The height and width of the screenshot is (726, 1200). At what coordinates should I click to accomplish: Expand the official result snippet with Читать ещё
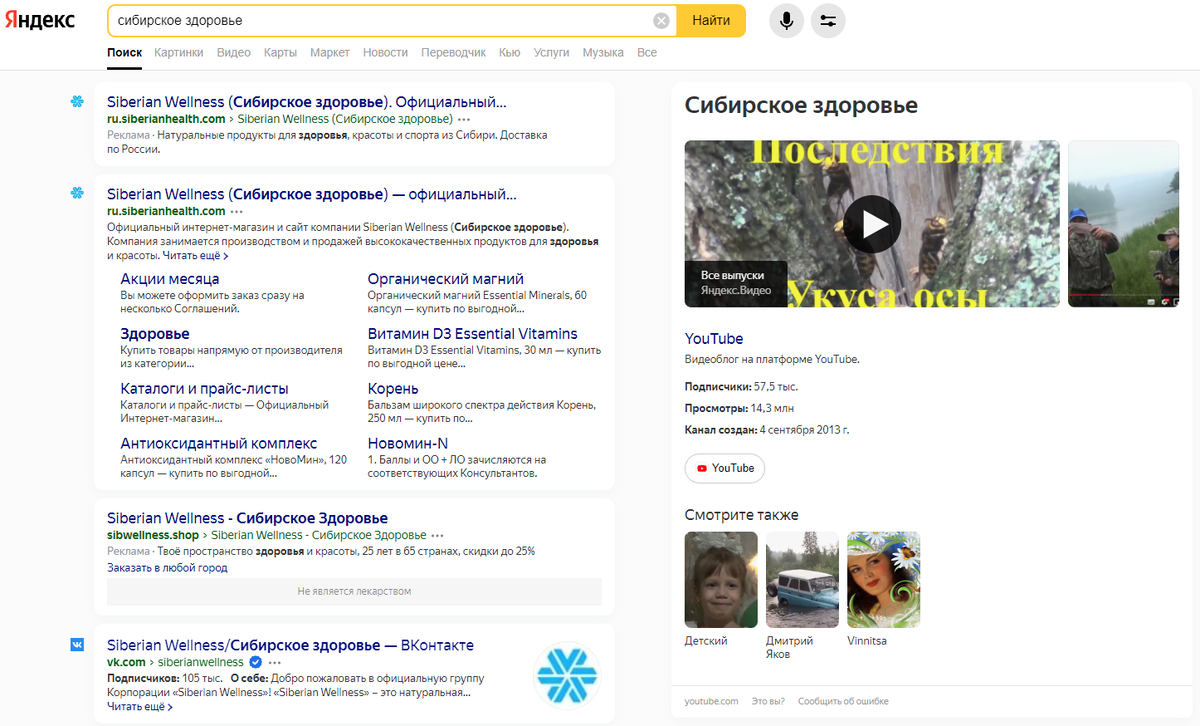click(x=196, y=256)
